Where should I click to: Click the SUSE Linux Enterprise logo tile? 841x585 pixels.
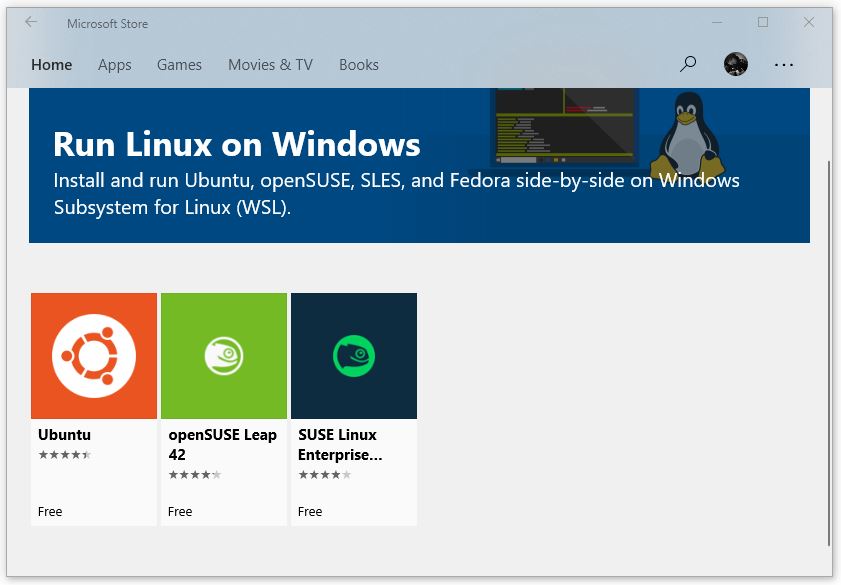(354, 356)
